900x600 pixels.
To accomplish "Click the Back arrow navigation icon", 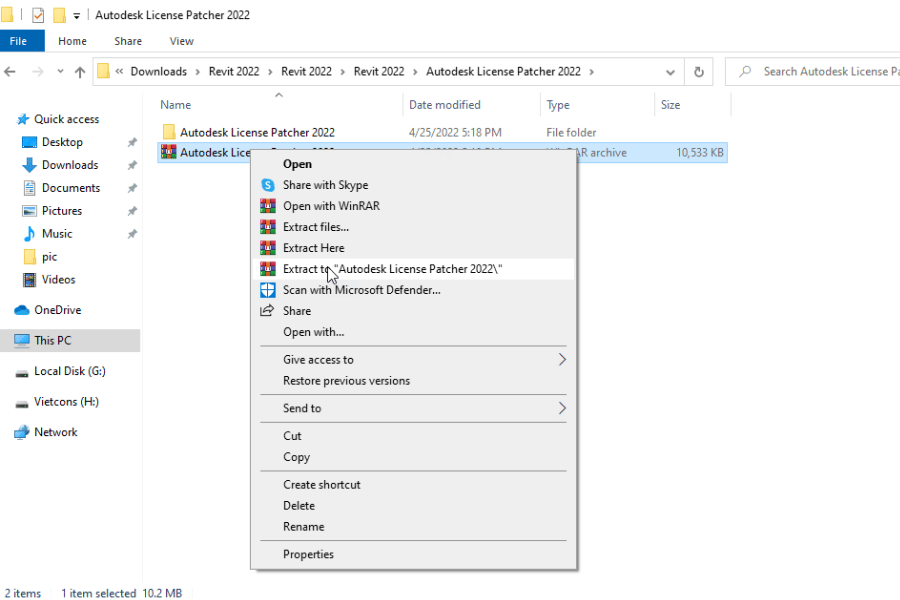I will [x=11, y=72].
